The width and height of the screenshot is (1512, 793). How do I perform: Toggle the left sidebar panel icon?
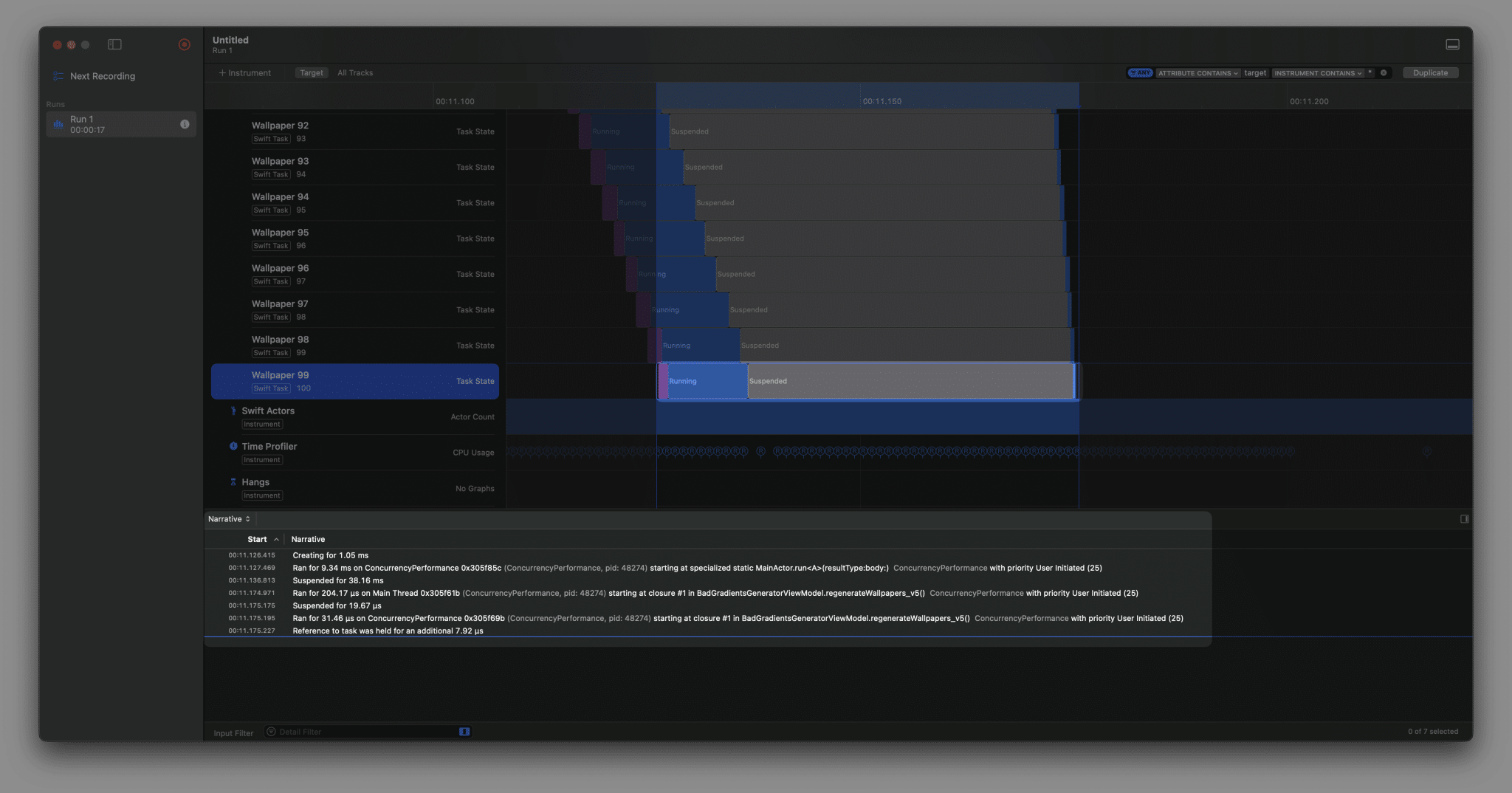(x=114, y=44)
